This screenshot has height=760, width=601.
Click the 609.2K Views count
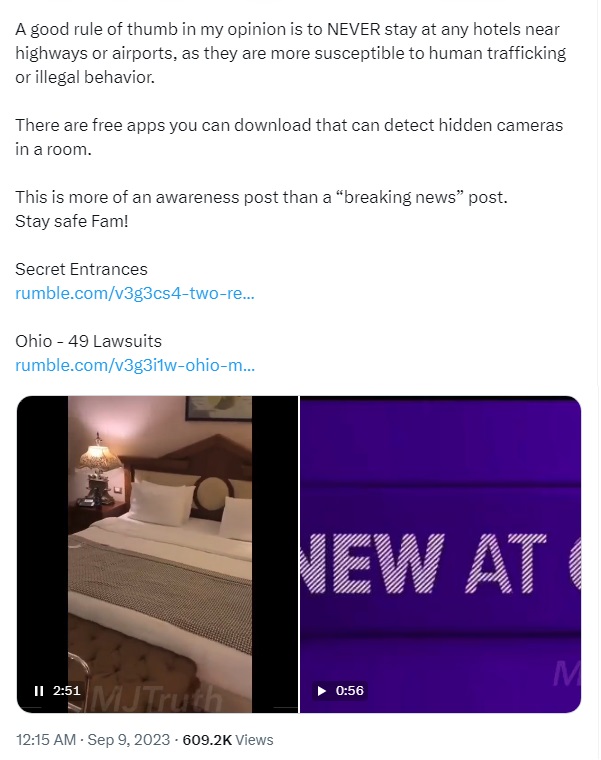pyautogui.click(x=228, y=740)
